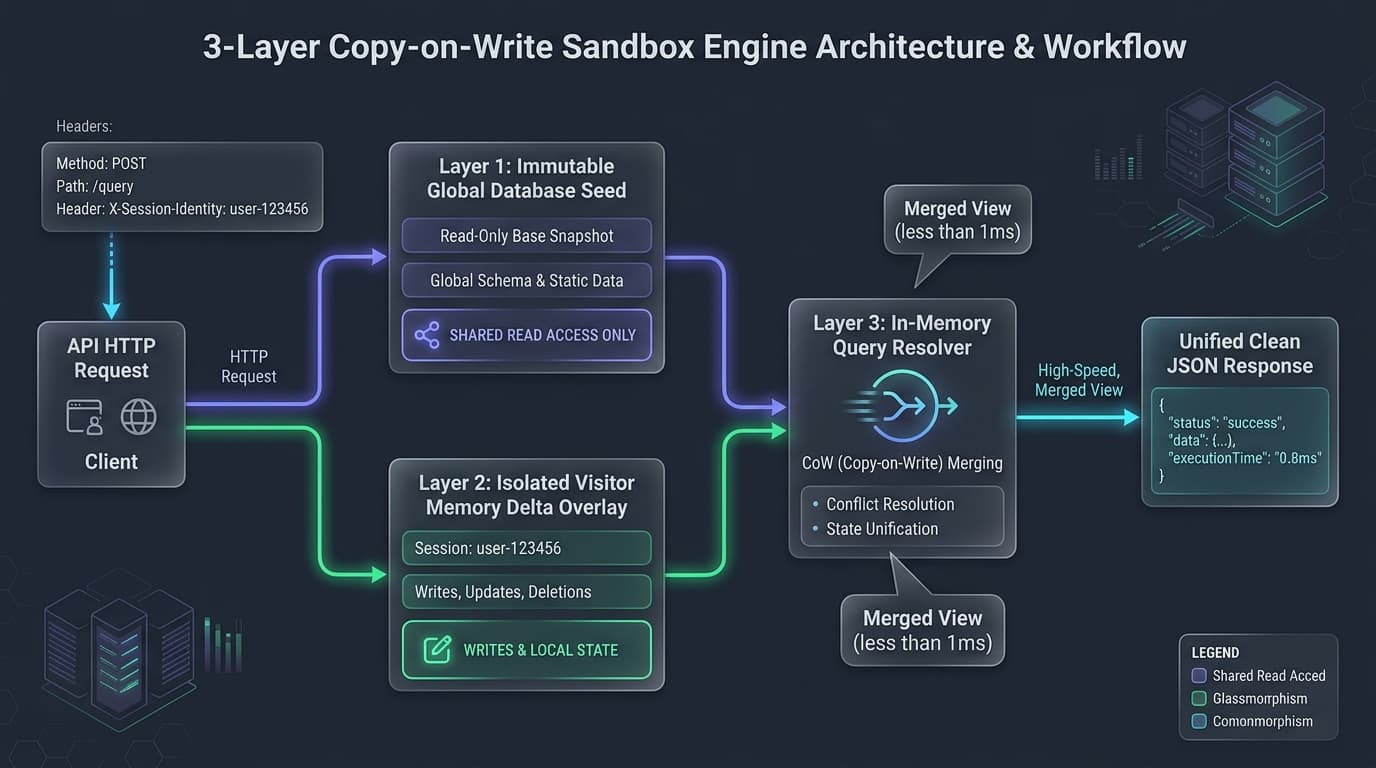
Task: Select the browser window user icon in Client box
Action: pos(84,416)
